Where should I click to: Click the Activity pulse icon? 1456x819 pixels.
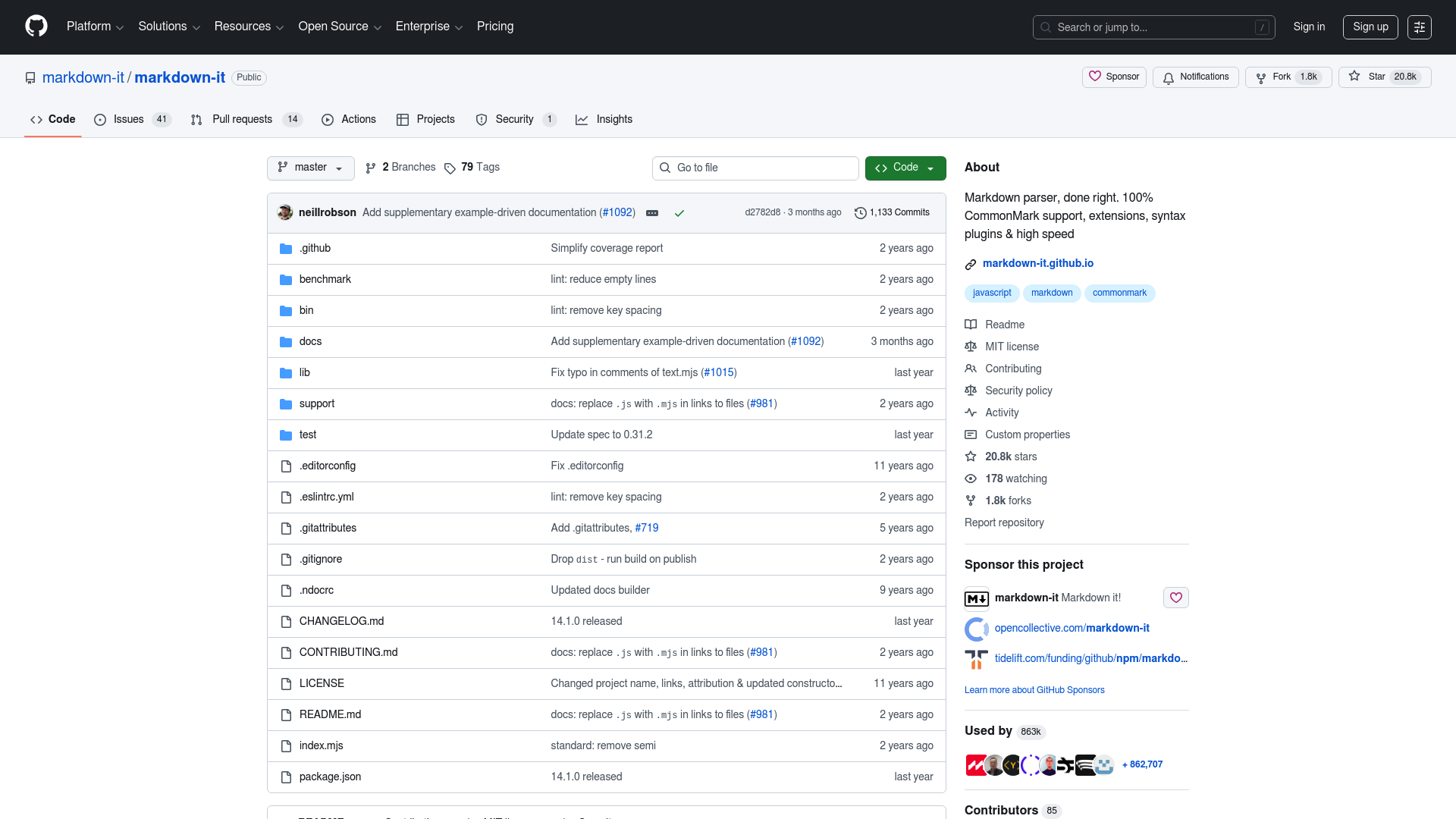(x=971, y=413)
